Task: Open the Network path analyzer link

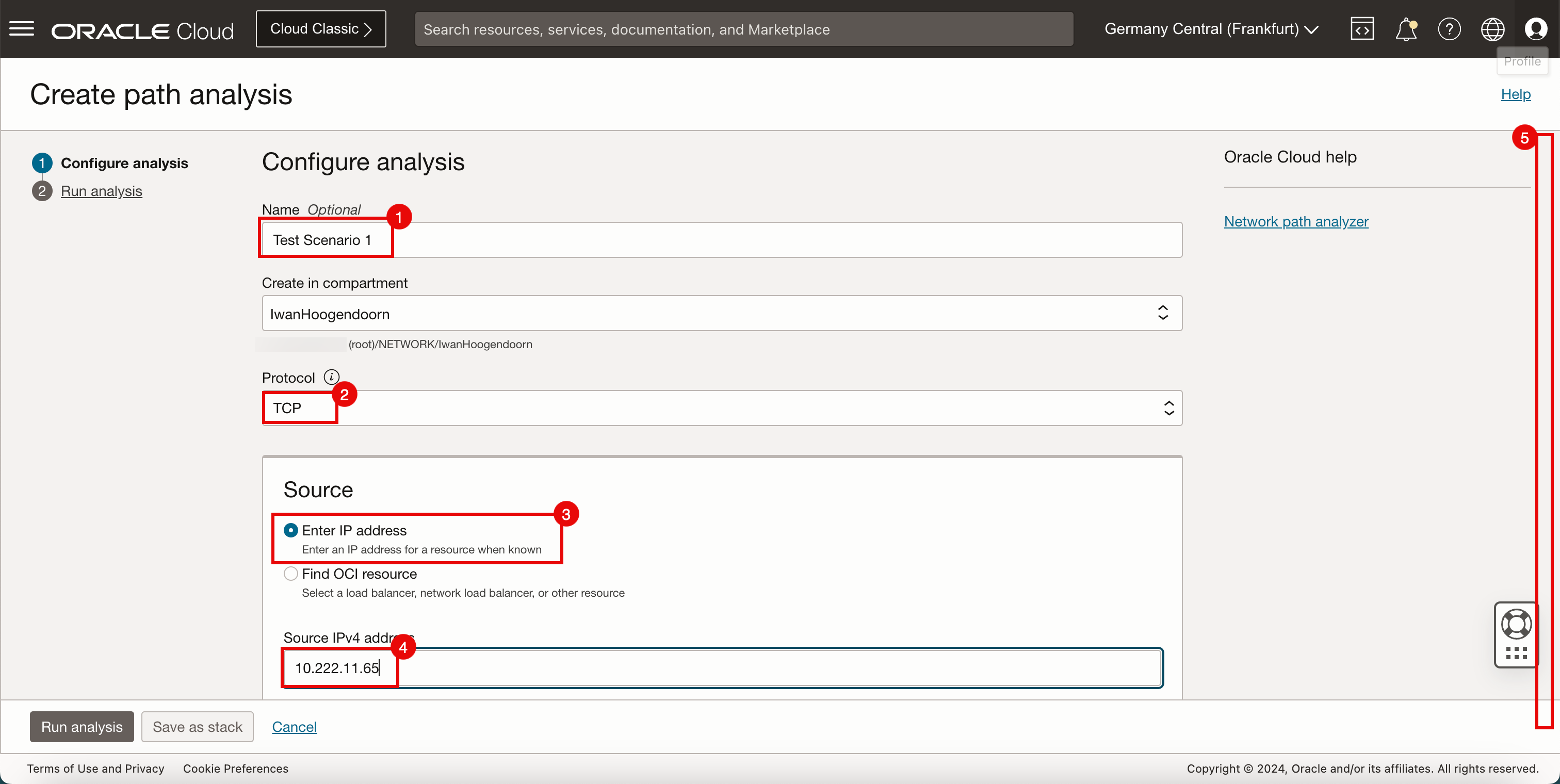Action: [1296, 222]
